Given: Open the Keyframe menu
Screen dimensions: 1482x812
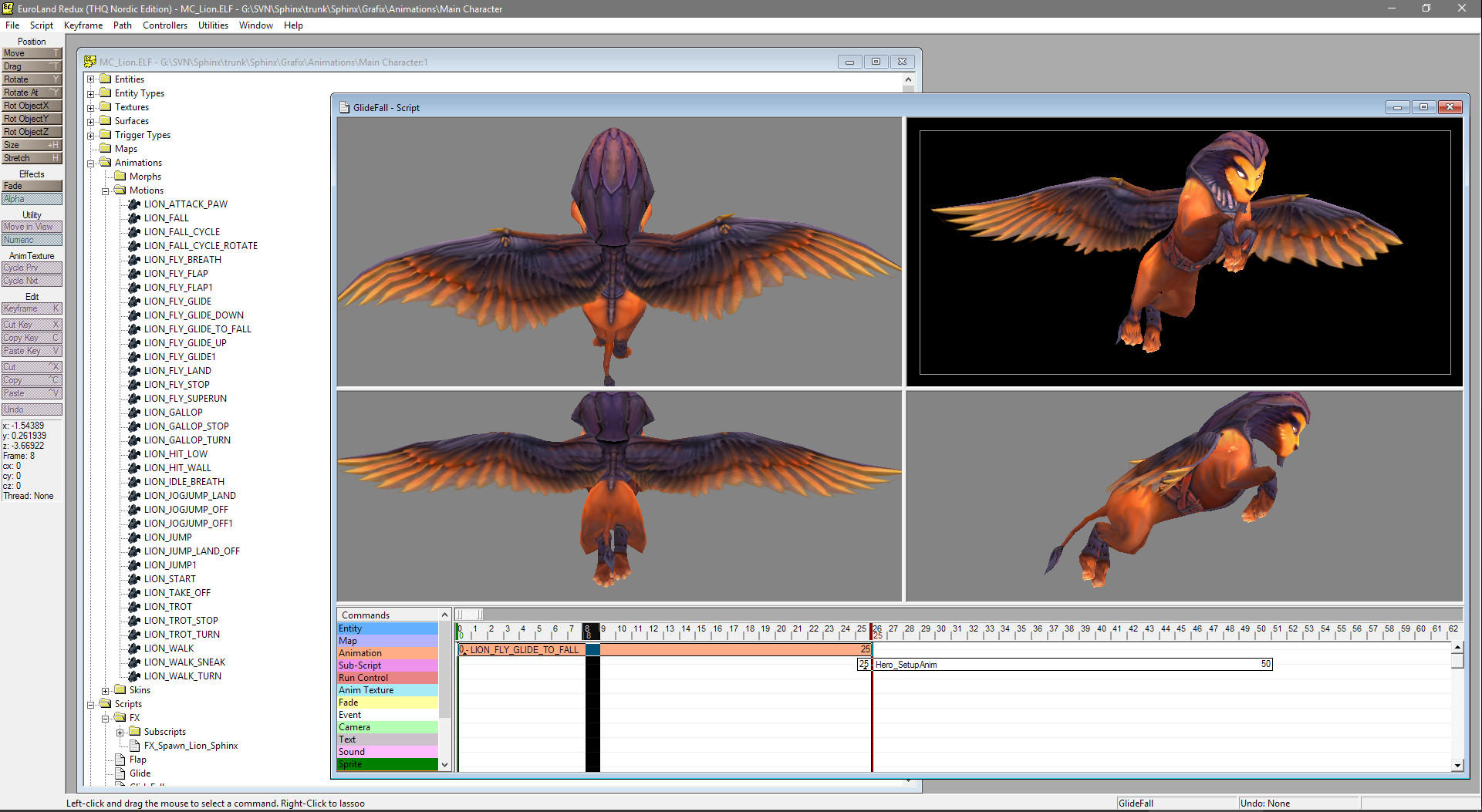Looking at the screenshot, I should pyautogui.click(x=83, y=25).
